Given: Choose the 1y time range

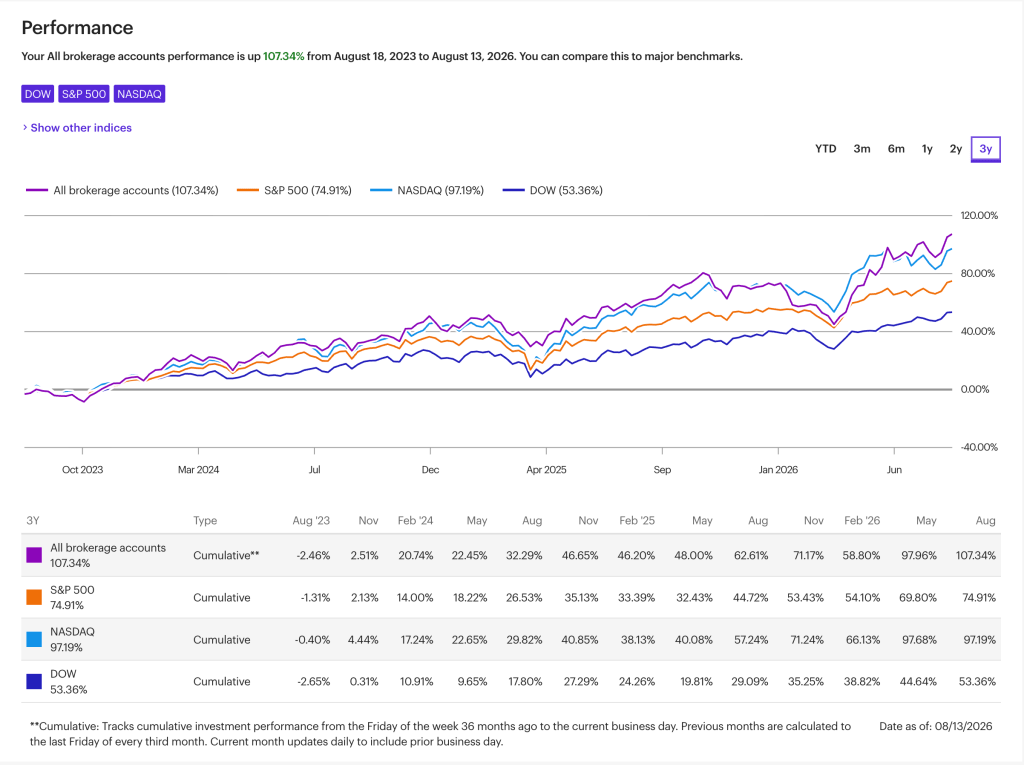Looking at the screenshot, I should (x=927, y=149).
